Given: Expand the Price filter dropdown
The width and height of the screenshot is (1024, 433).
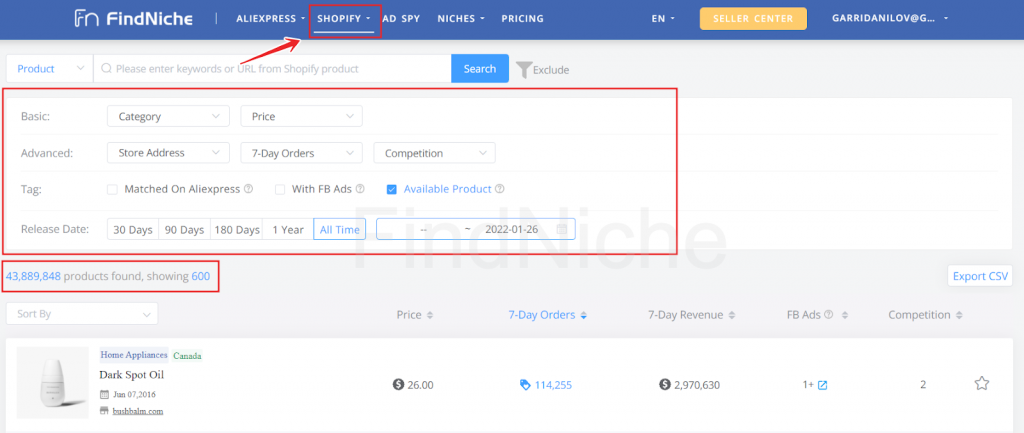Looking at the screenshot, I should [x=302, y=116].
